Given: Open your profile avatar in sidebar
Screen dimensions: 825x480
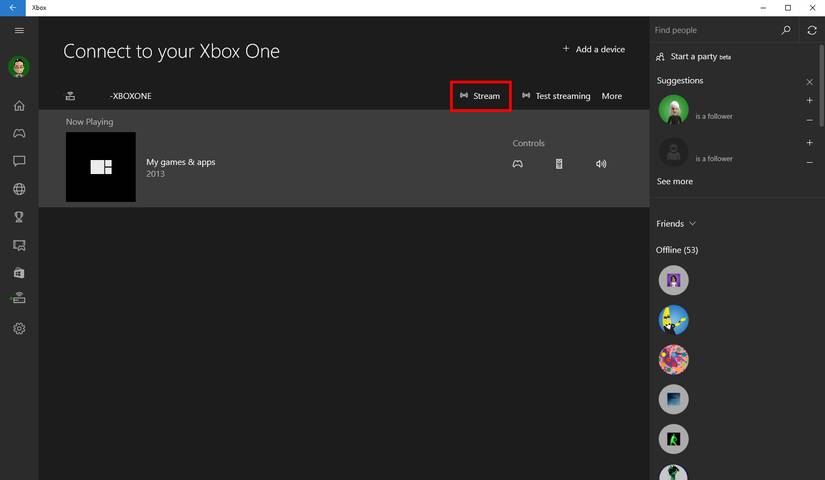Looking at the screenshot, I should (x=19, y=67).
